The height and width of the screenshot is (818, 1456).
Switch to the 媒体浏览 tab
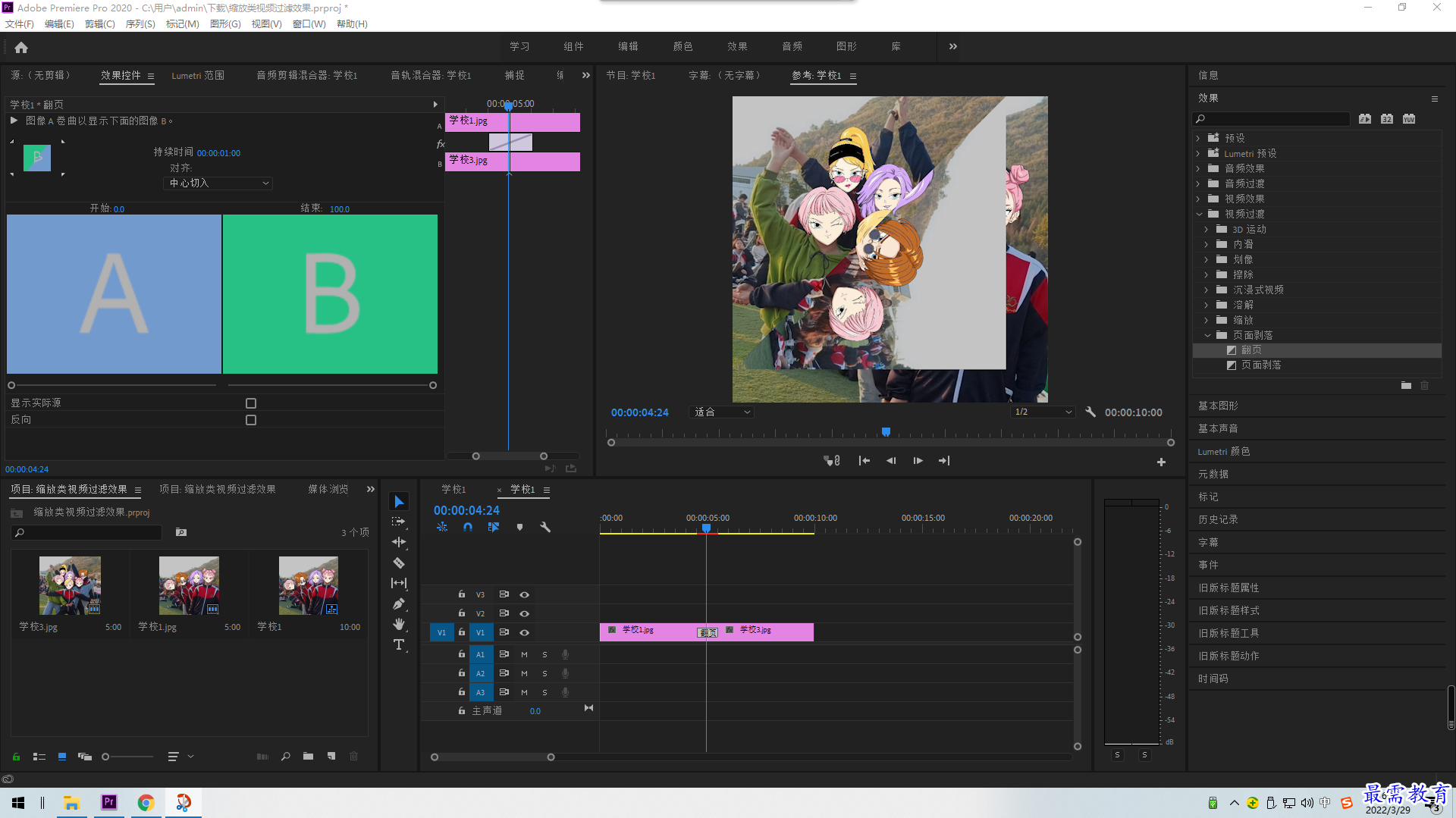pyautogui.click(x=328, y=490)
